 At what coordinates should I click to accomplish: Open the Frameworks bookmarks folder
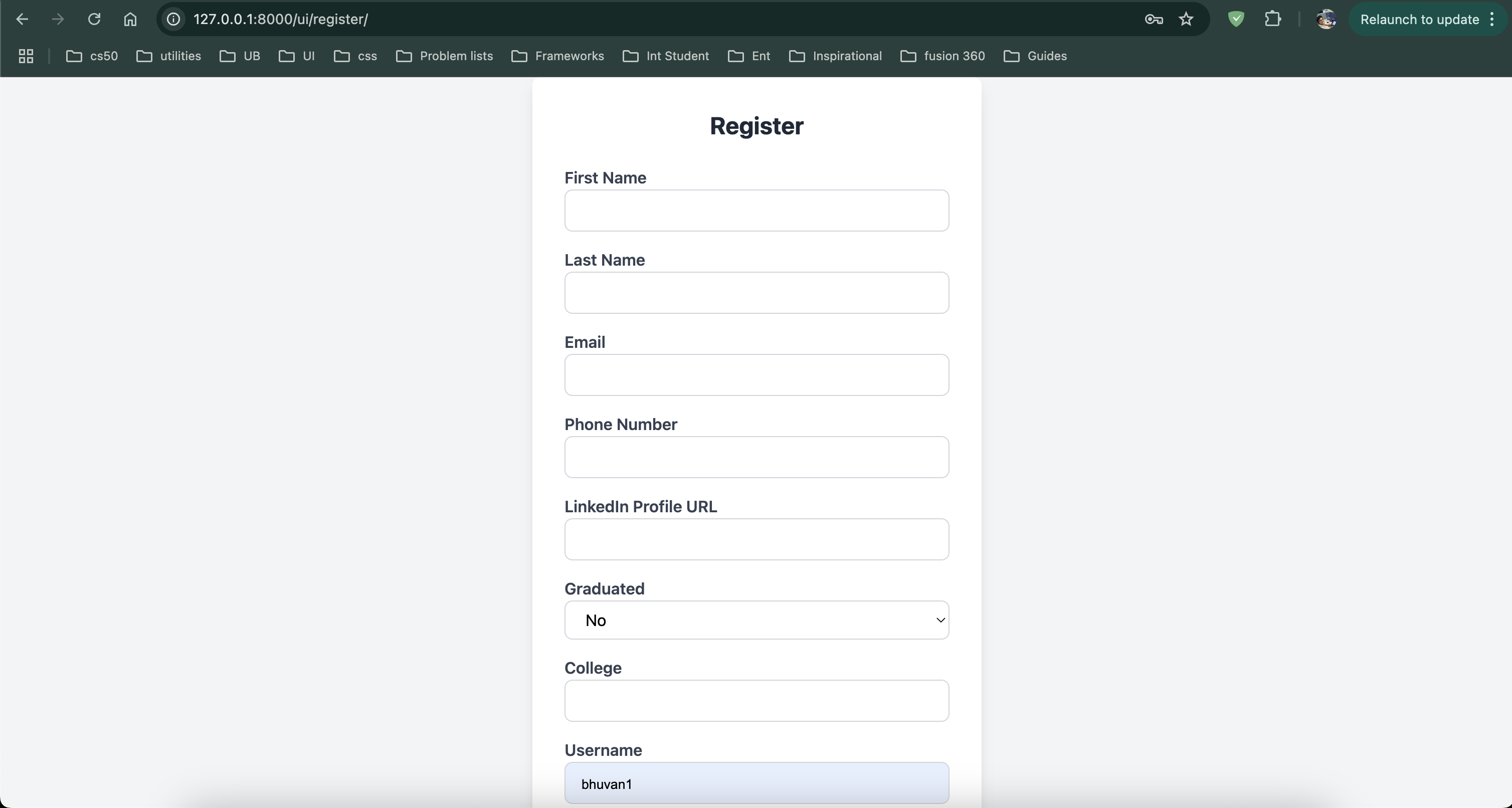557,56
